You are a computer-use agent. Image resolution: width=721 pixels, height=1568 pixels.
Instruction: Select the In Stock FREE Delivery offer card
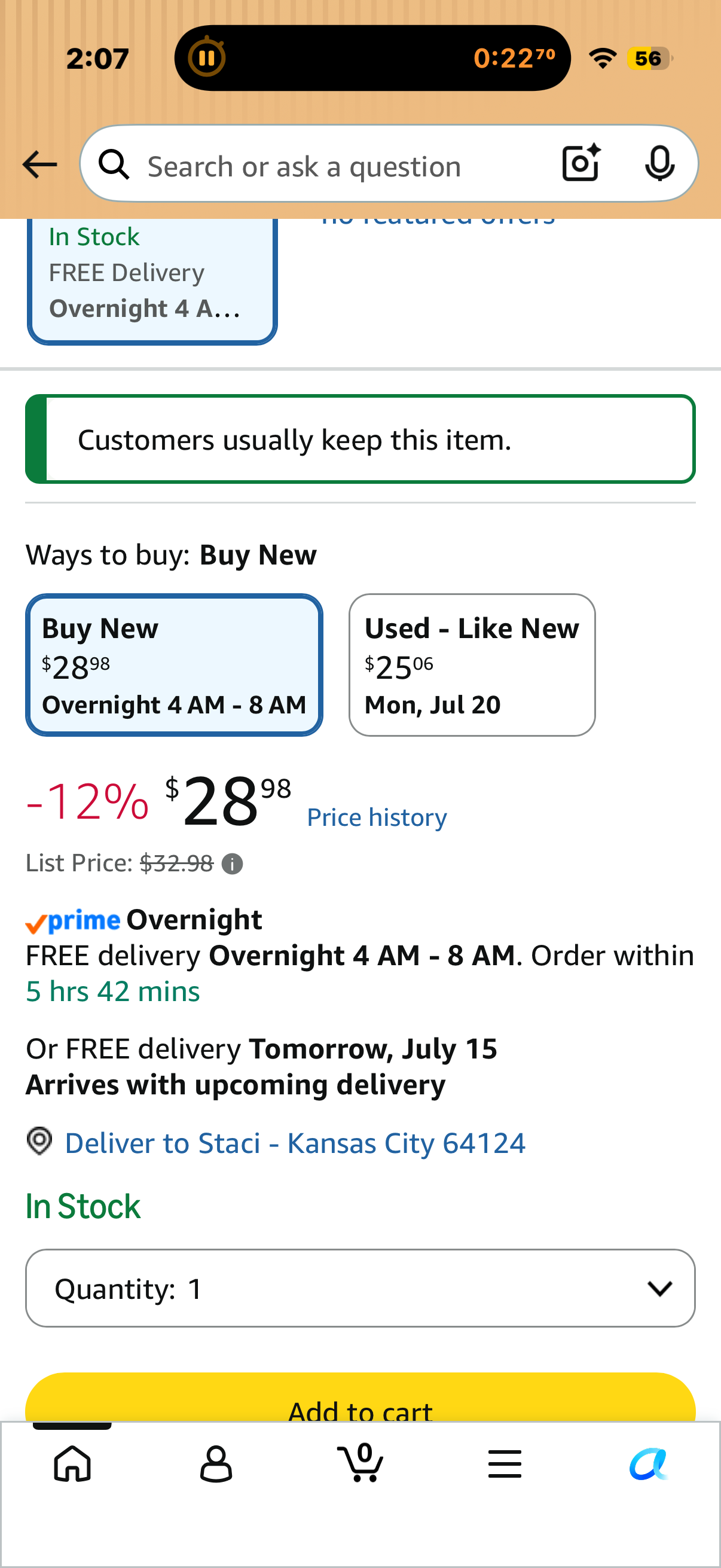152,280
